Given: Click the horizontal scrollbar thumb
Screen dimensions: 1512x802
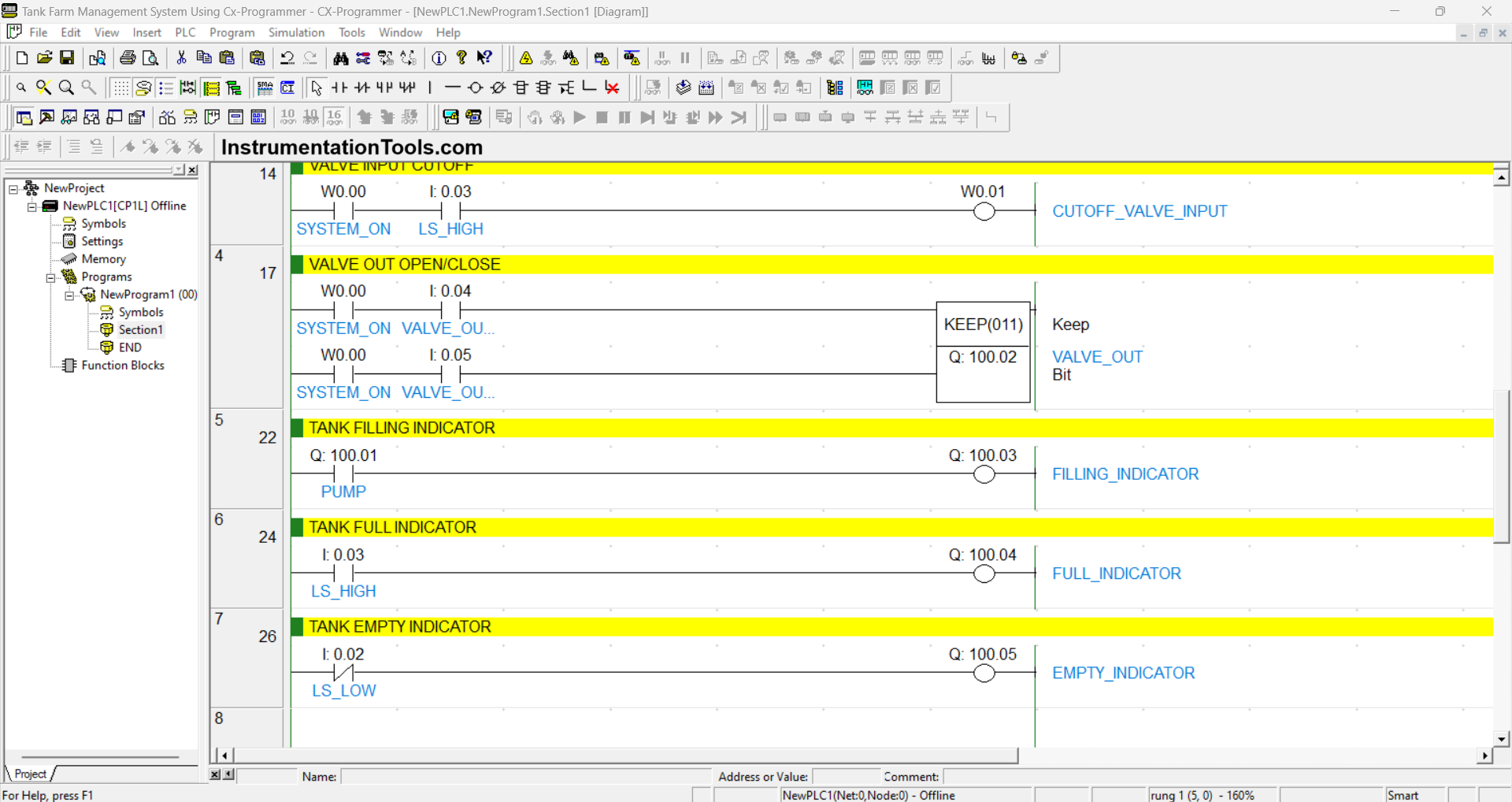Looking at the screenshot, I should (x=626, y=756).
